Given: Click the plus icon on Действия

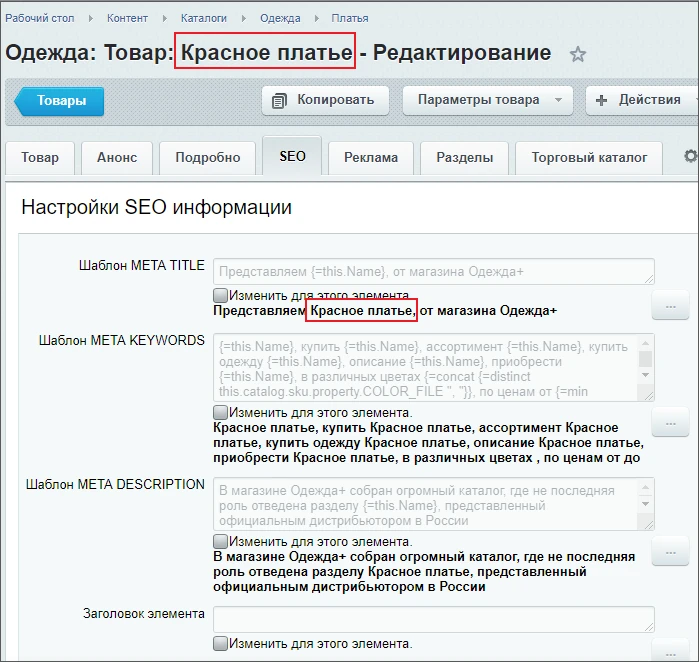Looking at the screenshot, I should point(601,100).
